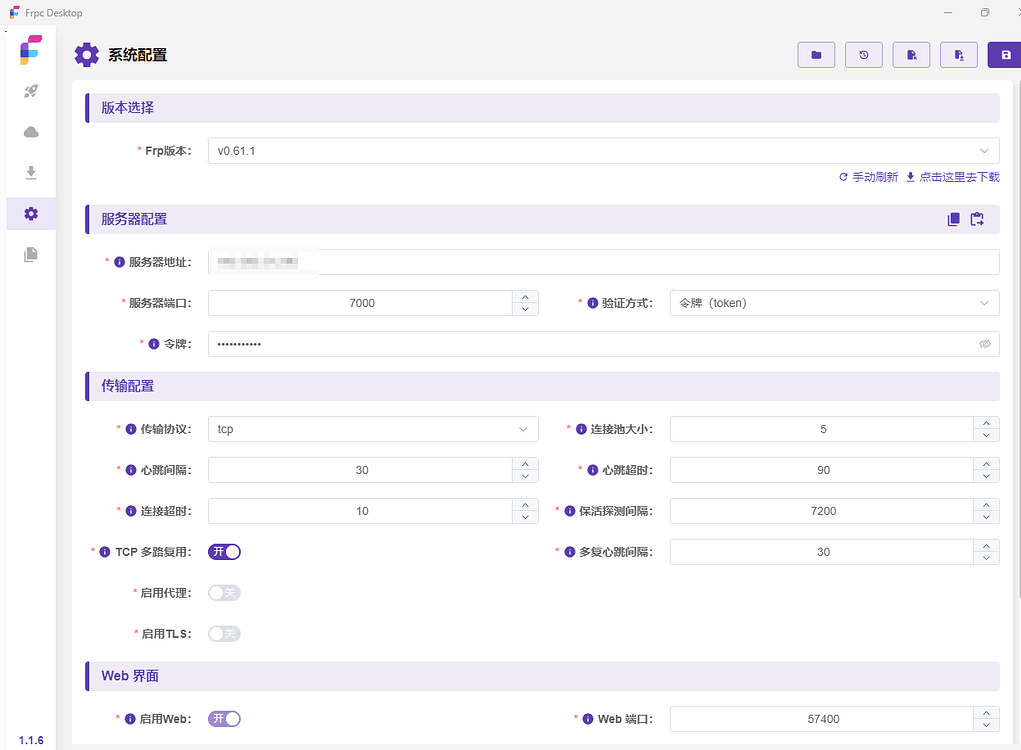This screenshot has height=750, width=1021.
Task: Click the 多复心跳间隔 field showing 30
Action: coord(822,552)
